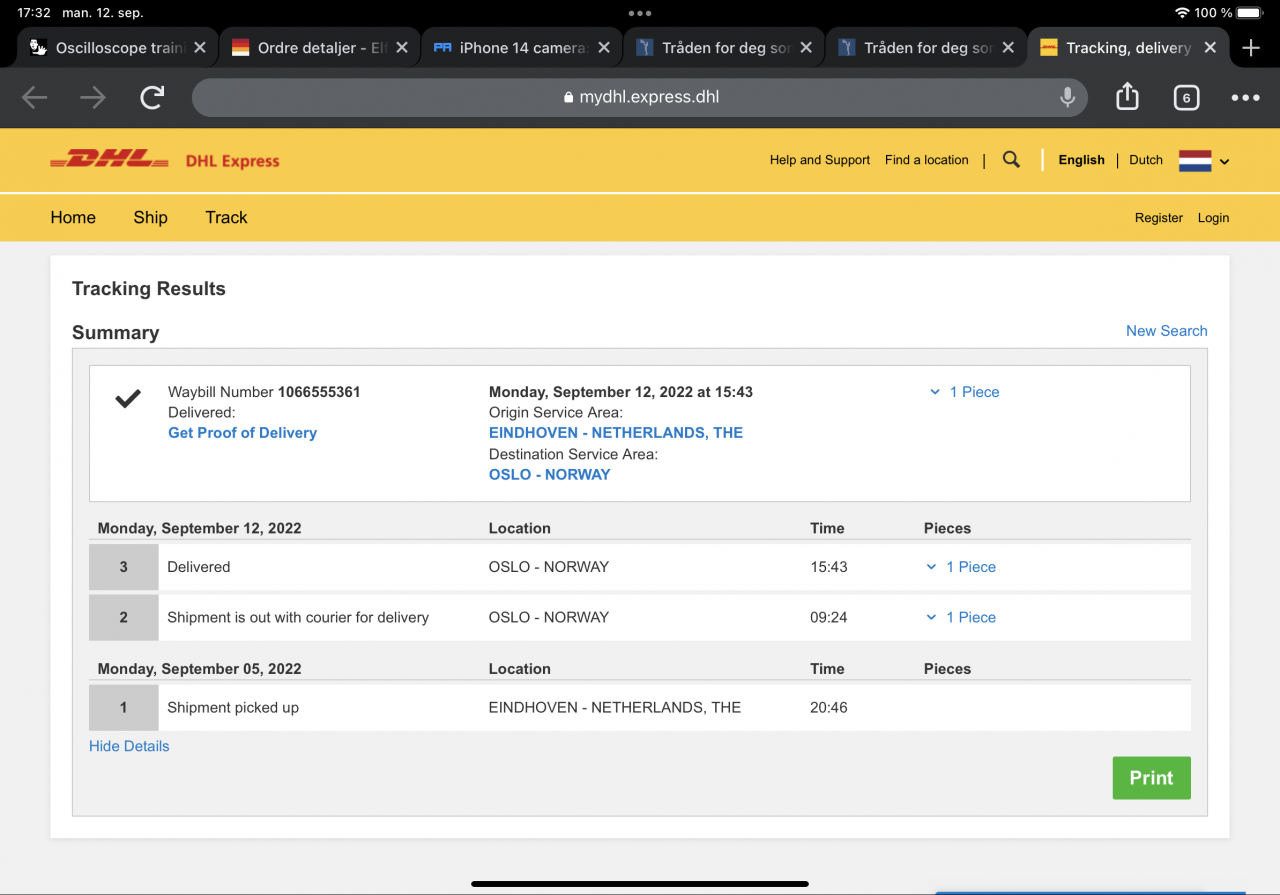Switch the language to Dutch
The width and height of the screenshot is (1280, 895).
click(1146, 160)
